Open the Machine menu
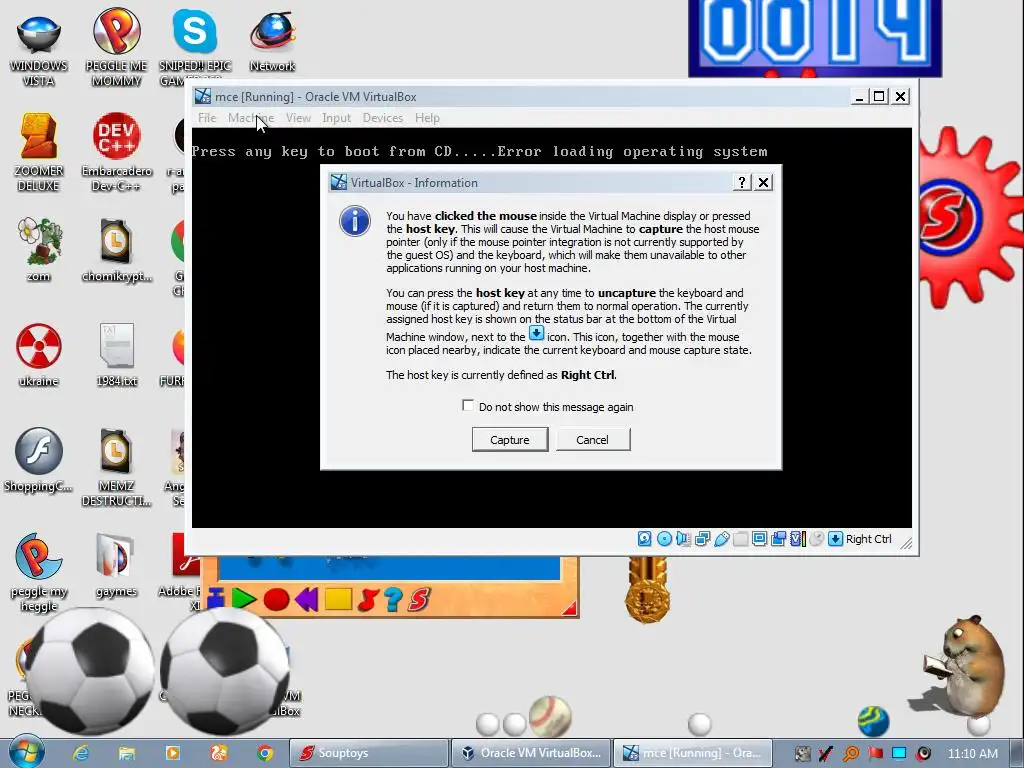Image resolution: width=1024 pixels, height=768 pixels. coord(251,118)
